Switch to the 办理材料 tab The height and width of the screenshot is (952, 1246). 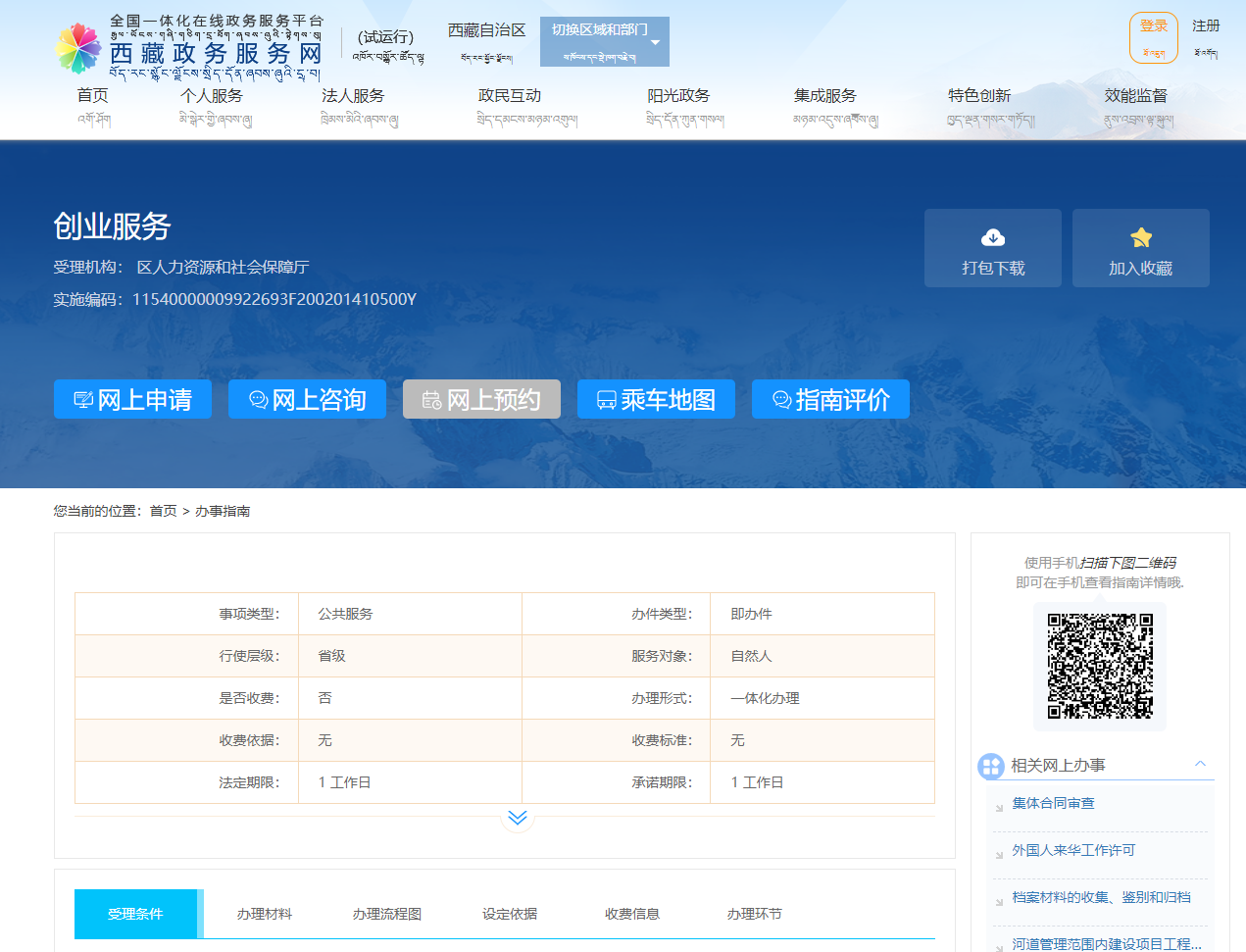[265, 914]
